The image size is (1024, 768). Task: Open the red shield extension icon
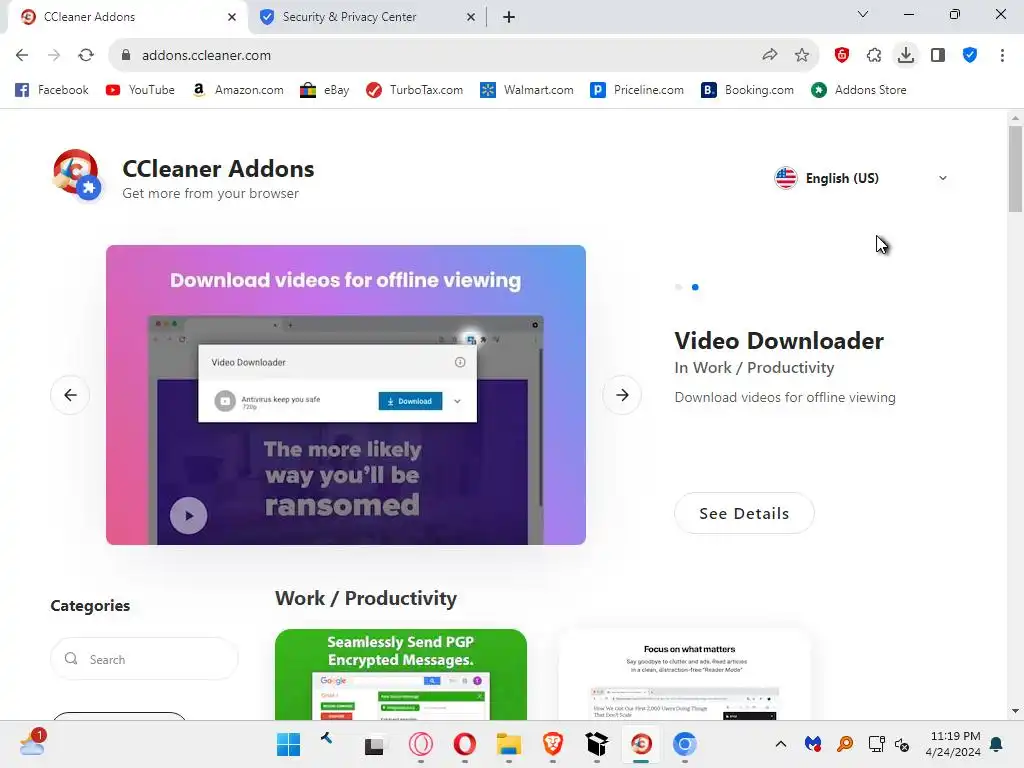pos(842,56)
